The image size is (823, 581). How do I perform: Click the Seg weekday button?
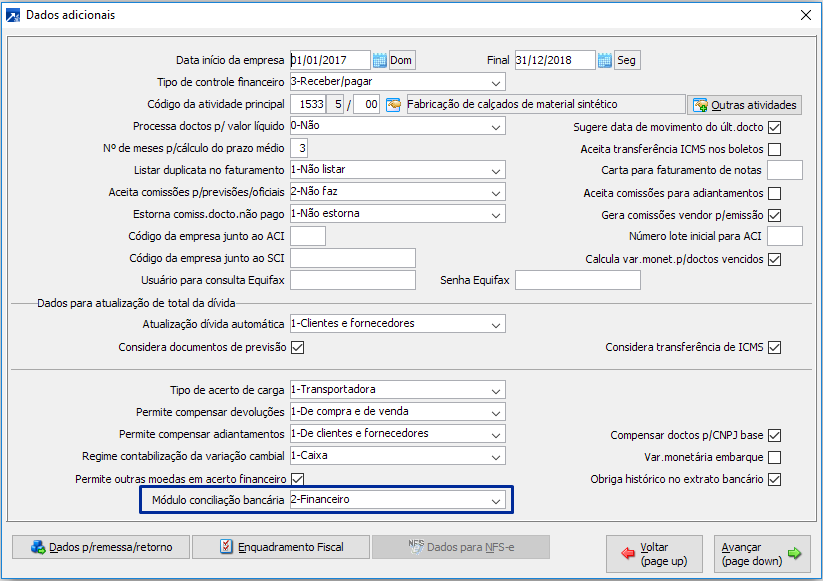[627, 60]
